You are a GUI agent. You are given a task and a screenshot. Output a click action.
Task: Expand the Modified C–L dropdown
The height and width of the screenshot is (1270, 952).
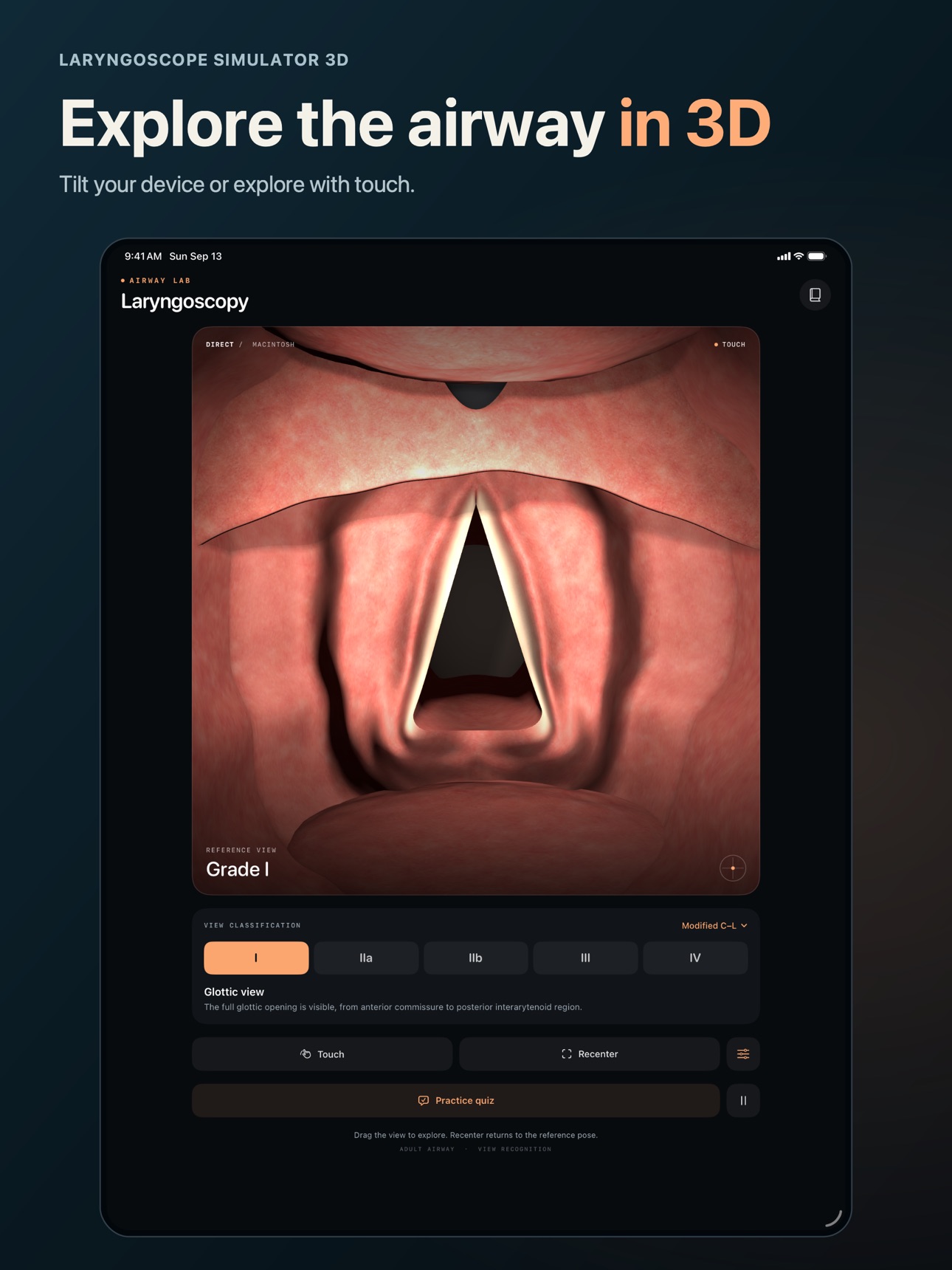tap(714, 925)
